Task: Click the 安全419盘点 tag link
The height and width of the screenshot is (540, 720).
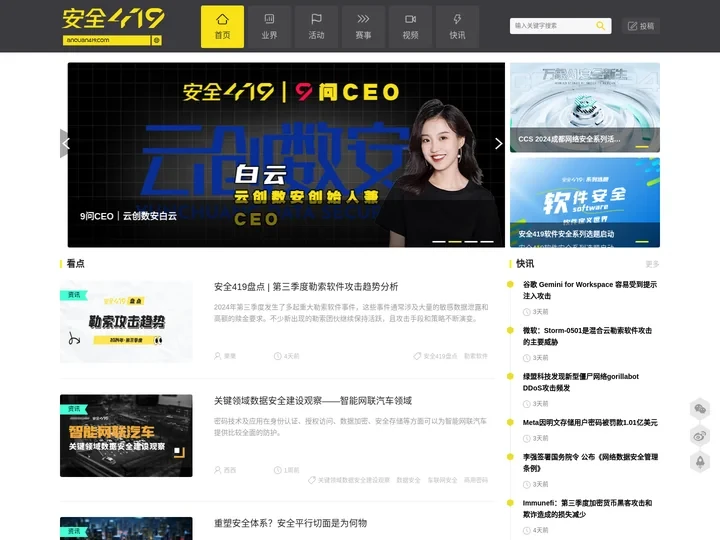Action: tap(440, 356)
